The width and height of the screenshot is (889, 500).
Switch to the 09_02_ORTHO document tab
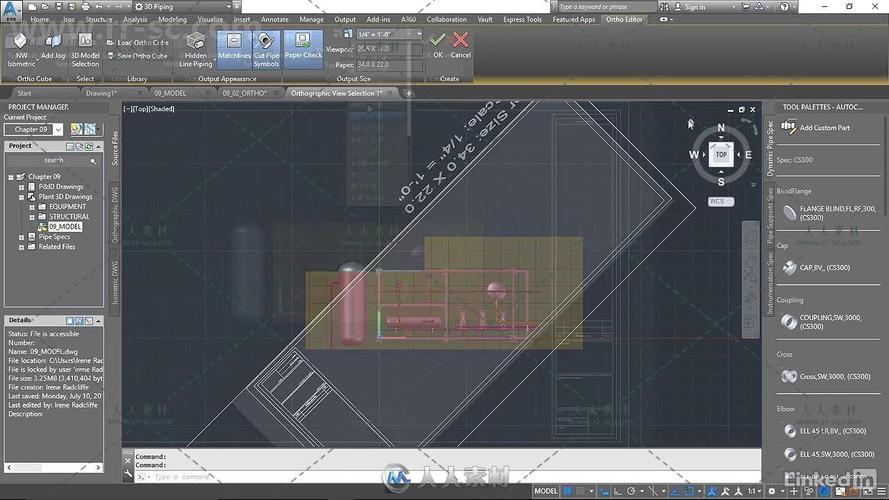[244, 93]
